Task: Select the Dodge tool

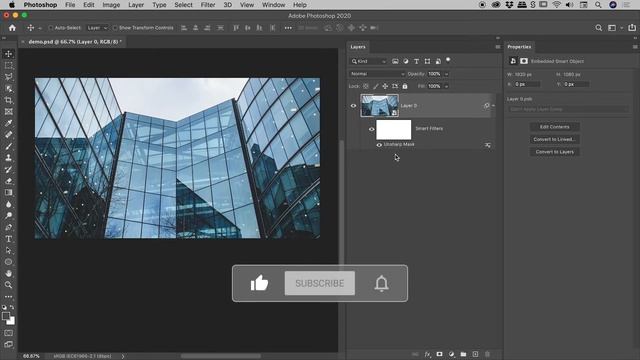Action: point(8,216)
